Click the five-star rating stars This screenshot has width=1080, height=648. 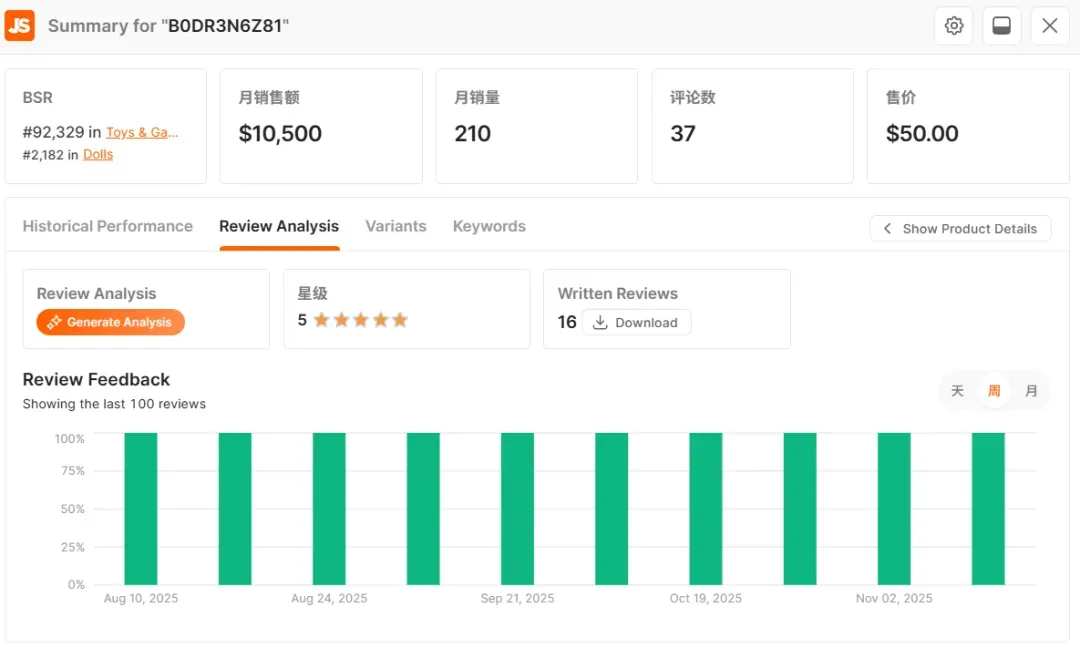pos(361,320)
